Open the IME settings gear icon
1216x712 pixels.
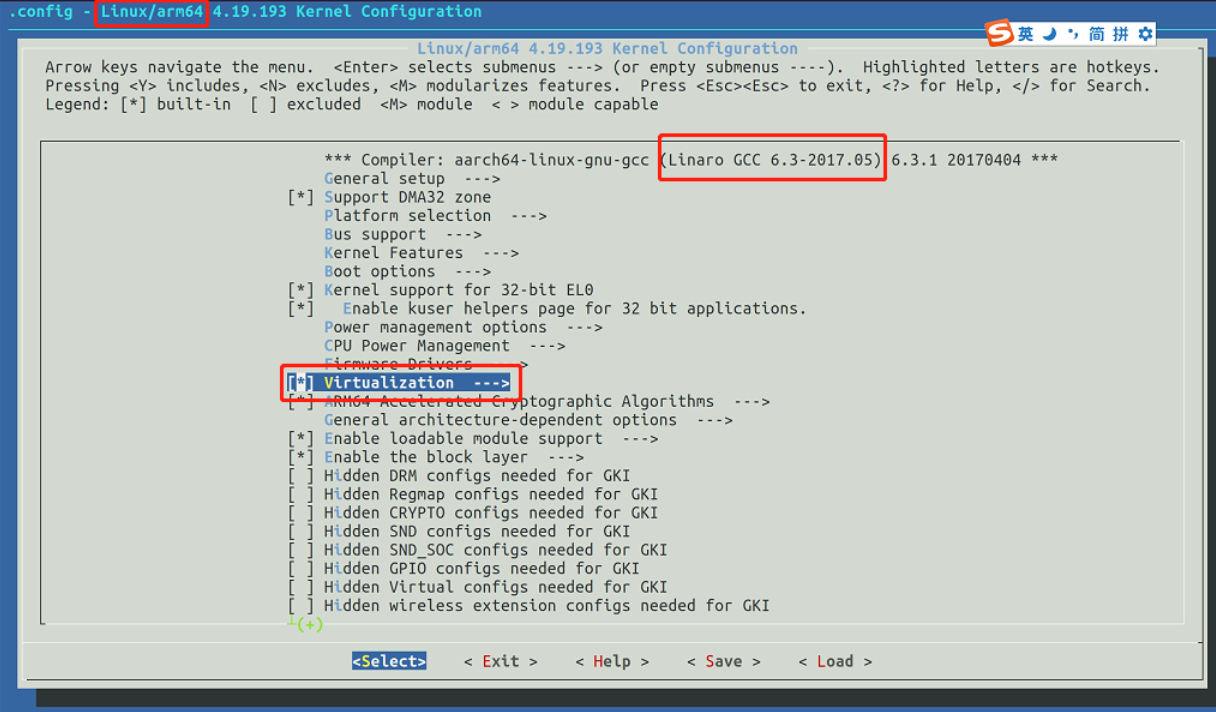(x=1145, y=34)
